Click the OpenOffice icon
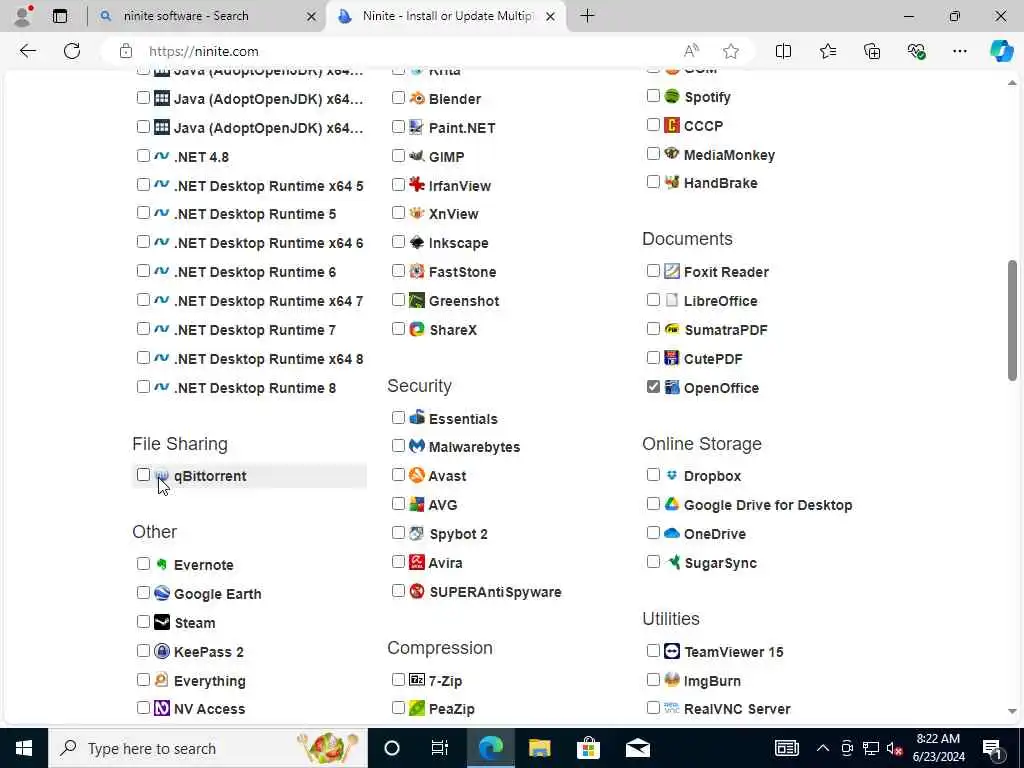This screenshot has height=768, width=1024. click(x=672, y=387)
